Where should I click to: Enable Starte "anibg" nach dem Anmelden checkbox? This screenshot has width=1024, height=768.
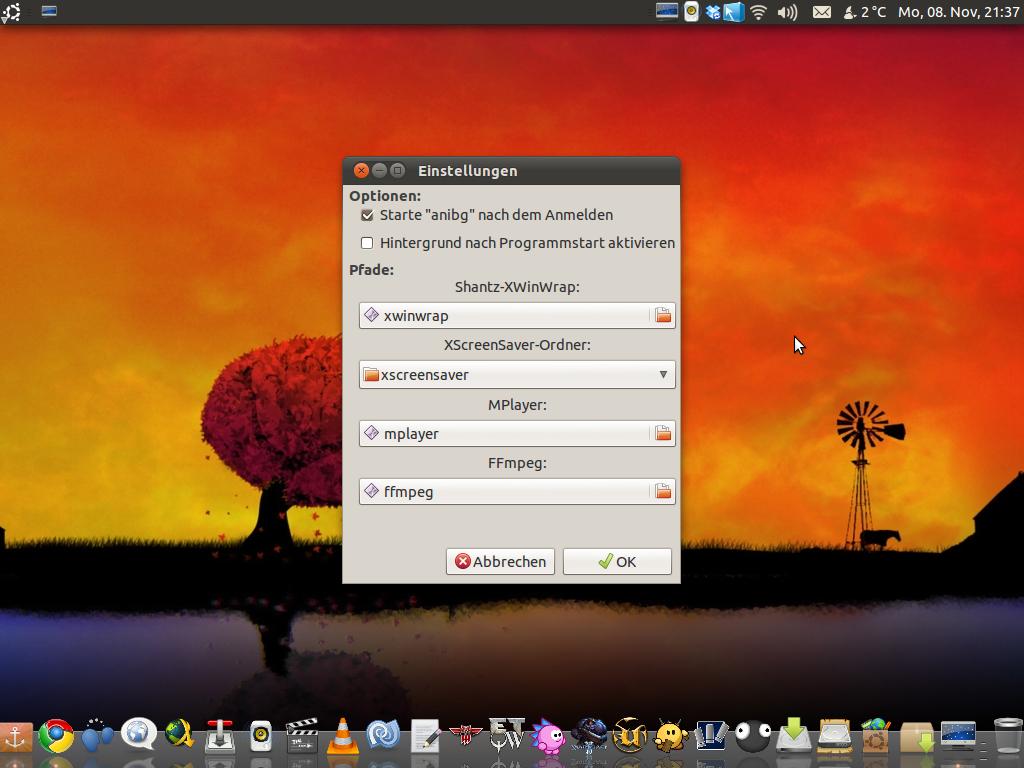click(367, 215)
